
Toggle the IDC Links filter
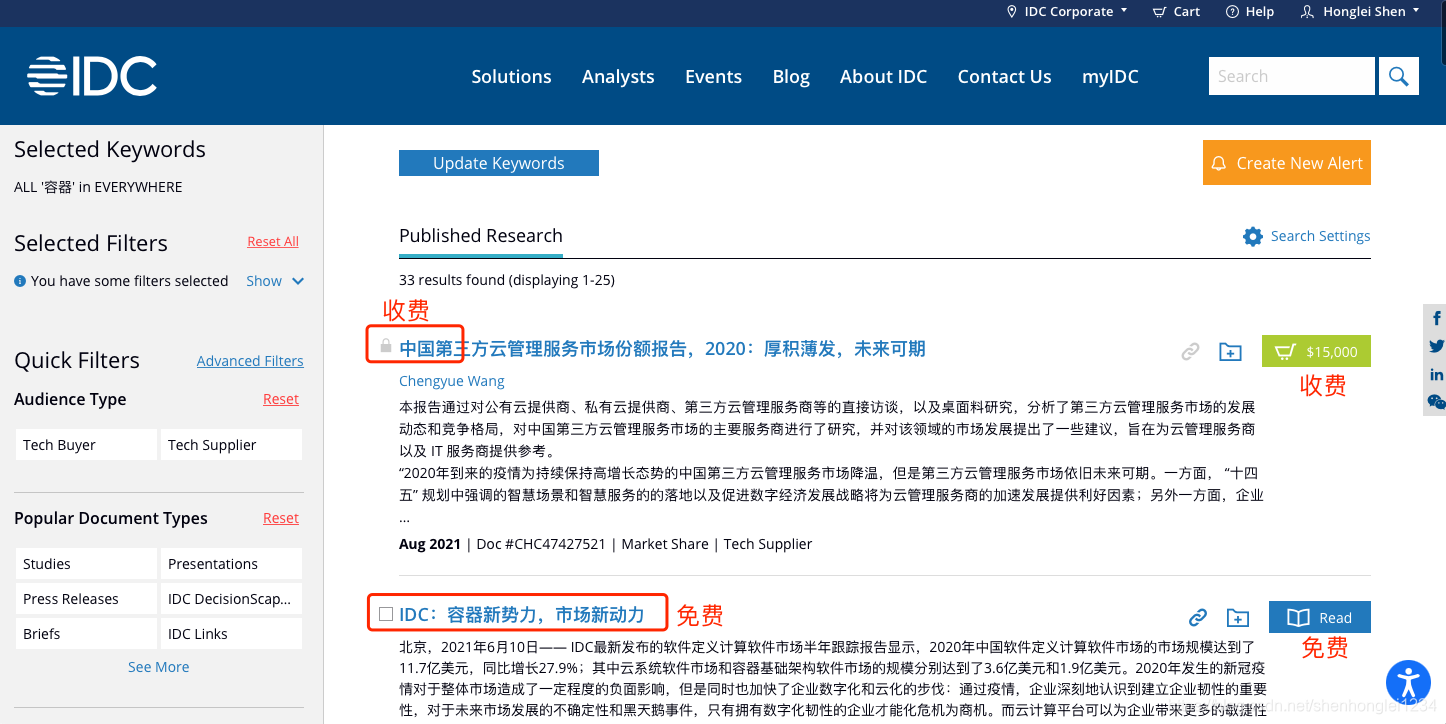[x=231, y=634]
